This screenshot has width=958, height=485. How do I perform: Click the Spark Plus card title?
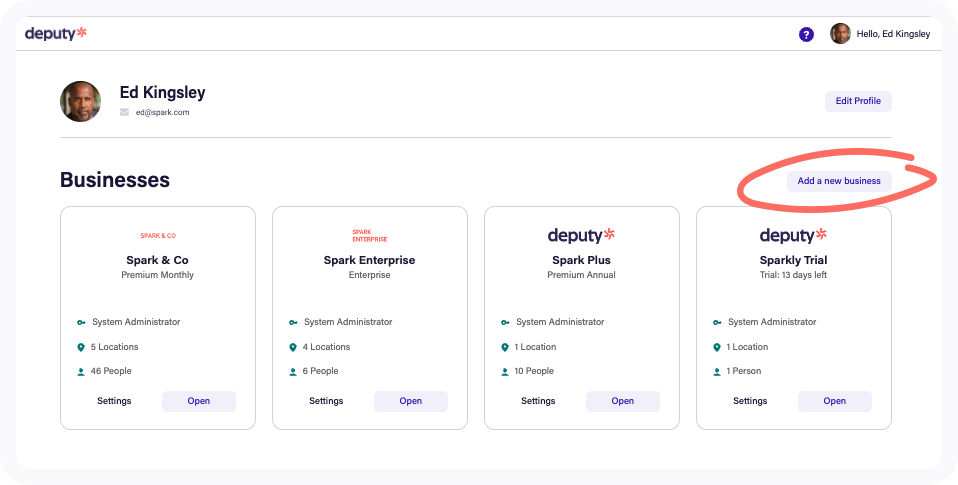pos(582,260)
